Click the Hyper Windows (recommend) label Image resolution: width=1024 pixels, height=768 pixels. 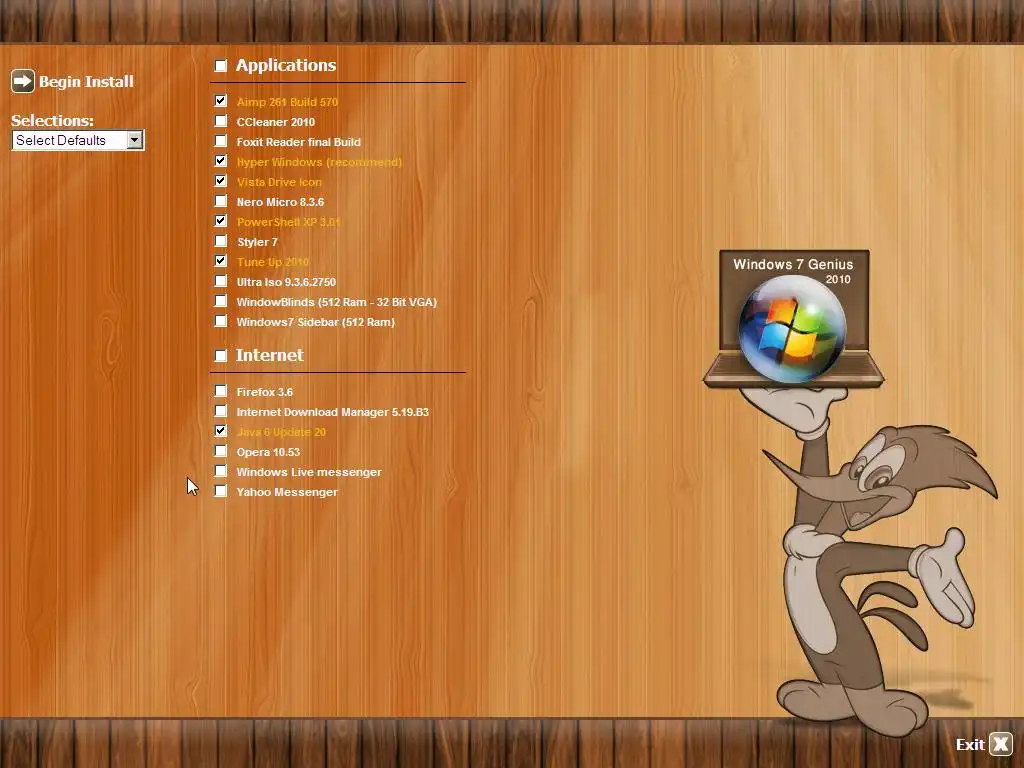(x=319, y=162)
